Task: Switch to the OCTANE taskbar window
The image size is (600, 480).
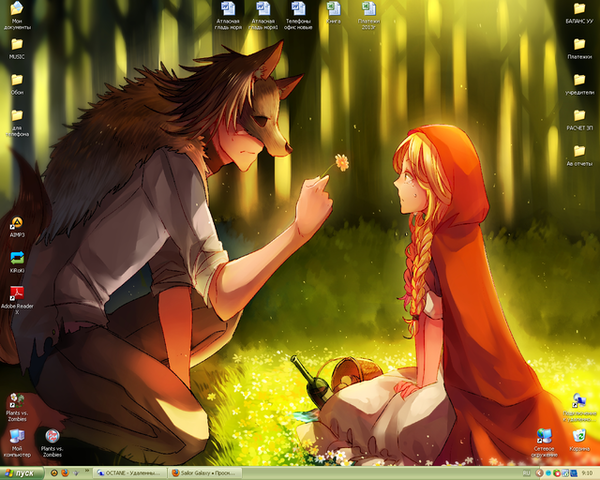Action: pos(127,472)
